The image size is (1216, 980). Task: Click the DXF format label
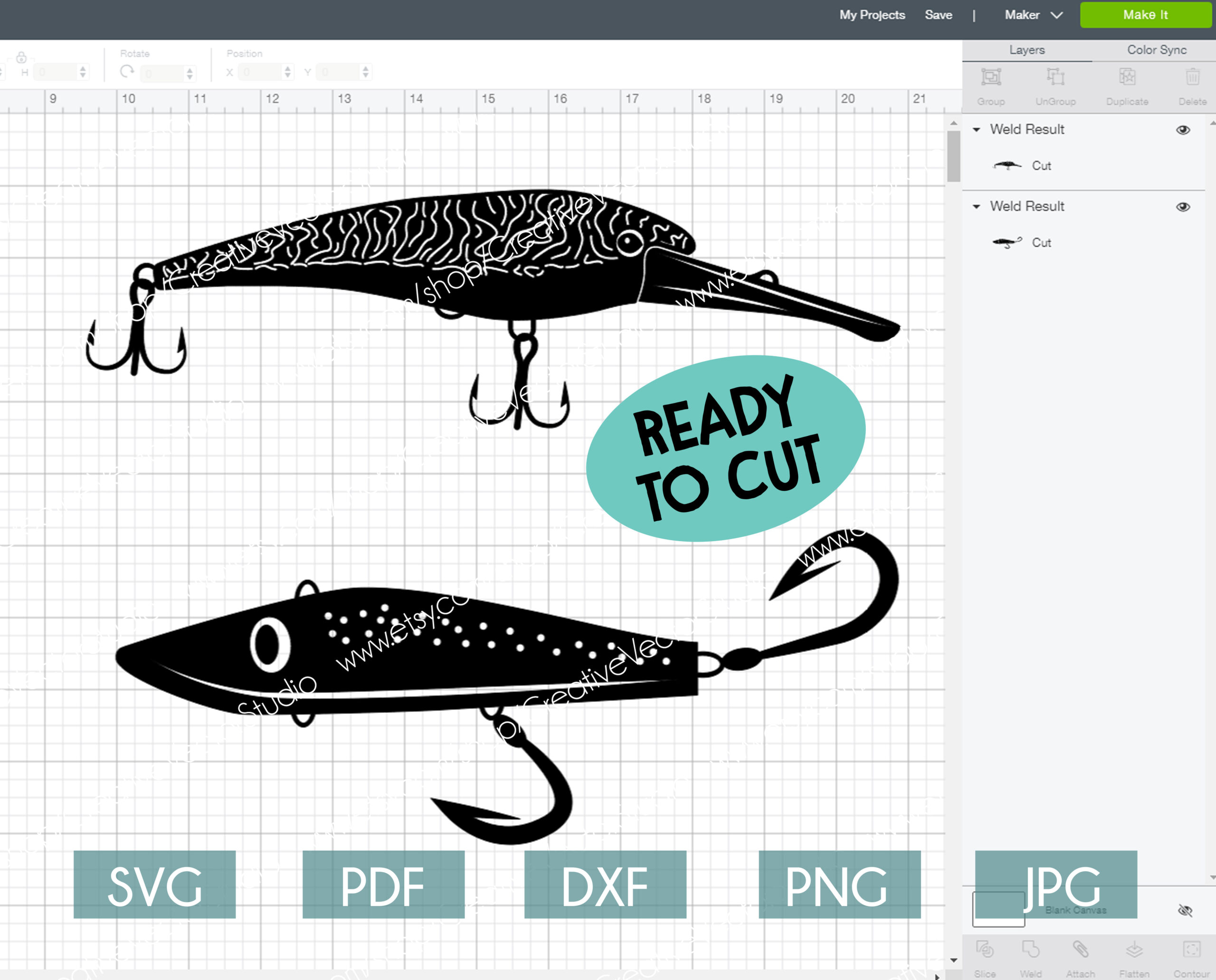[605, 885]
